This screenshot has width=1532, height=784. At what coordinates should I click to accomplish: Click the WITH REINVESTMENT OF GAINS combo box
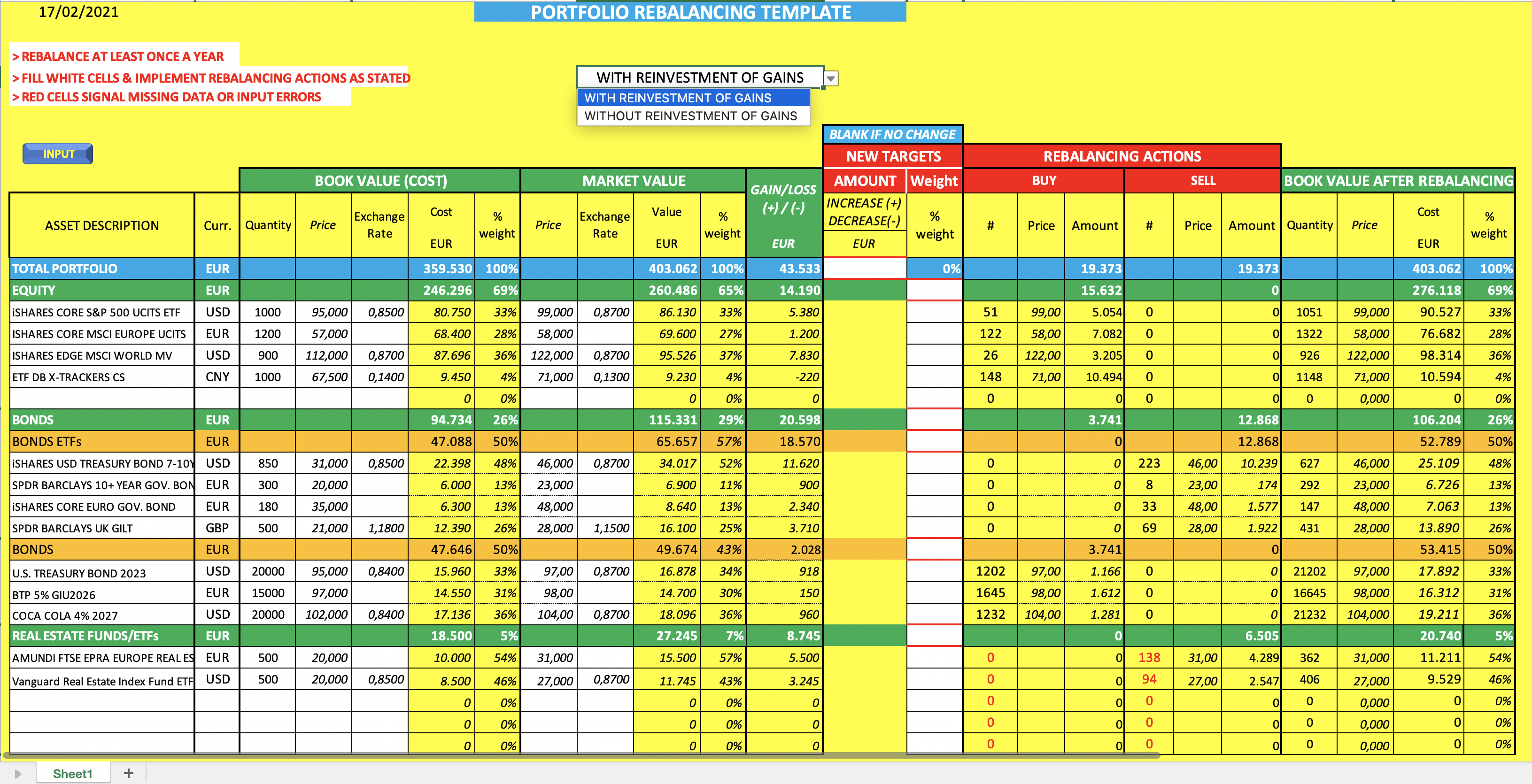point(700,78)
